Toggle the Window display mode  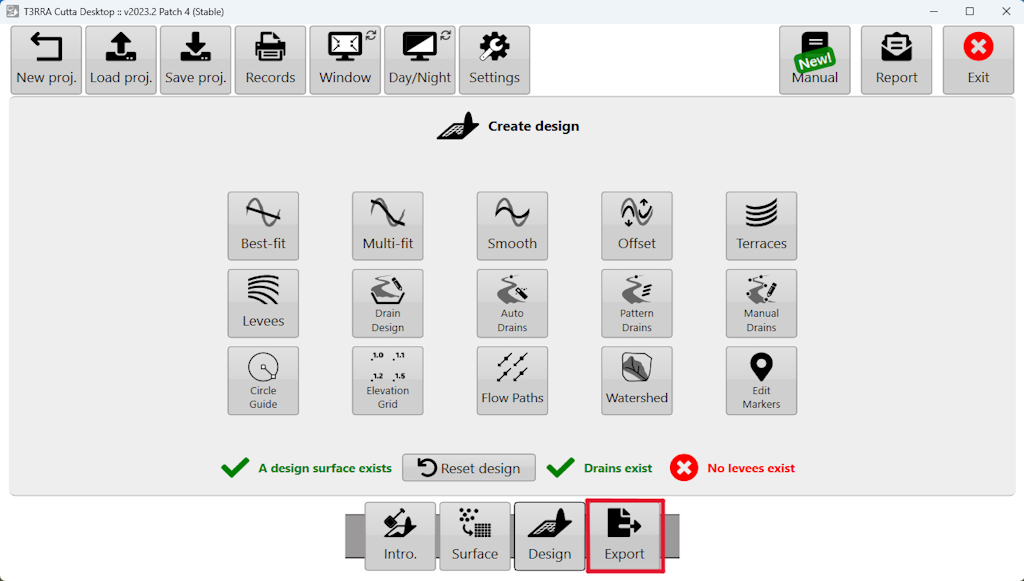[x=345, y=60]
